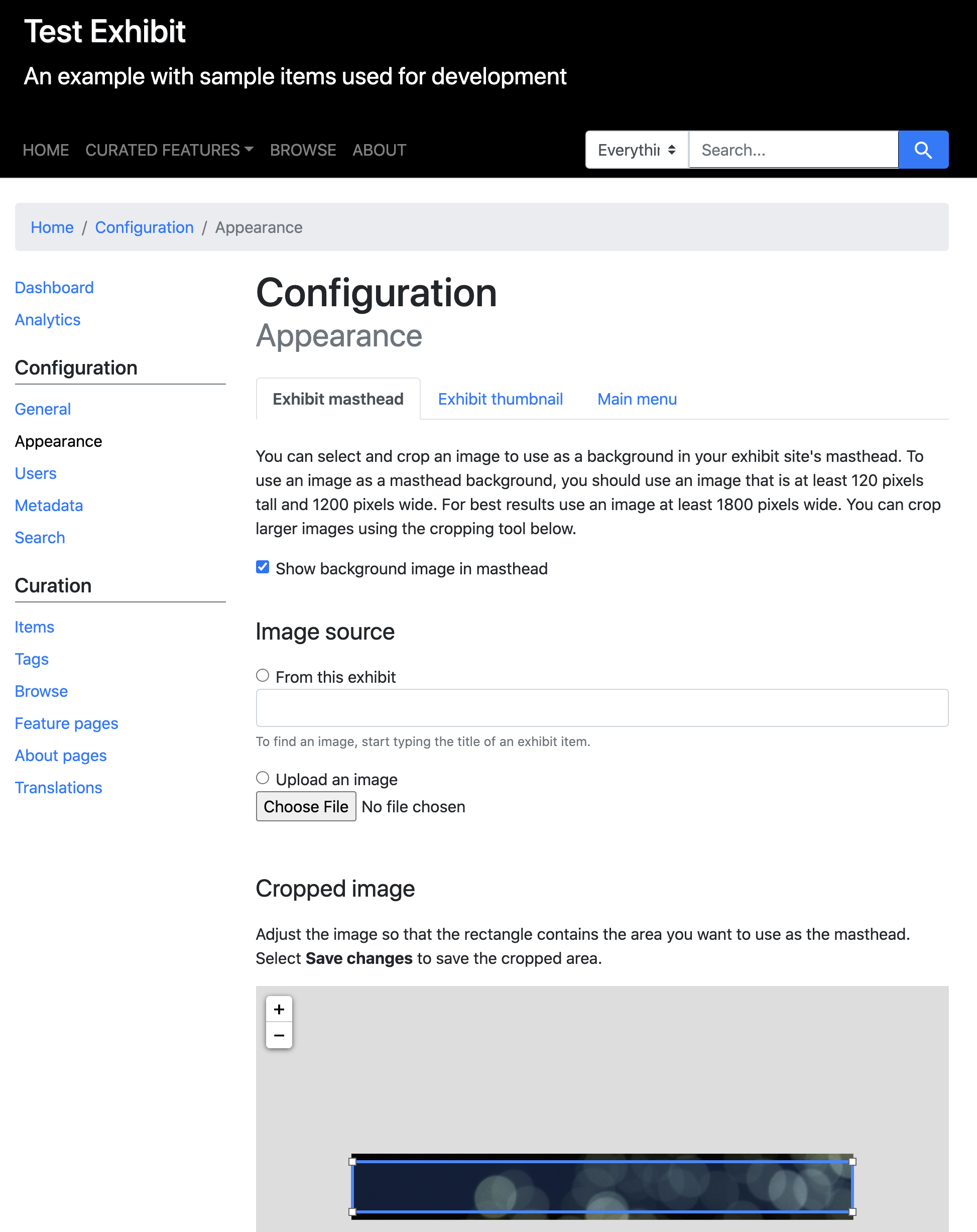Viewport: 977px width, 1232px height.
Task: Select the Upload an image radio option
Action: tap(262, 778)
